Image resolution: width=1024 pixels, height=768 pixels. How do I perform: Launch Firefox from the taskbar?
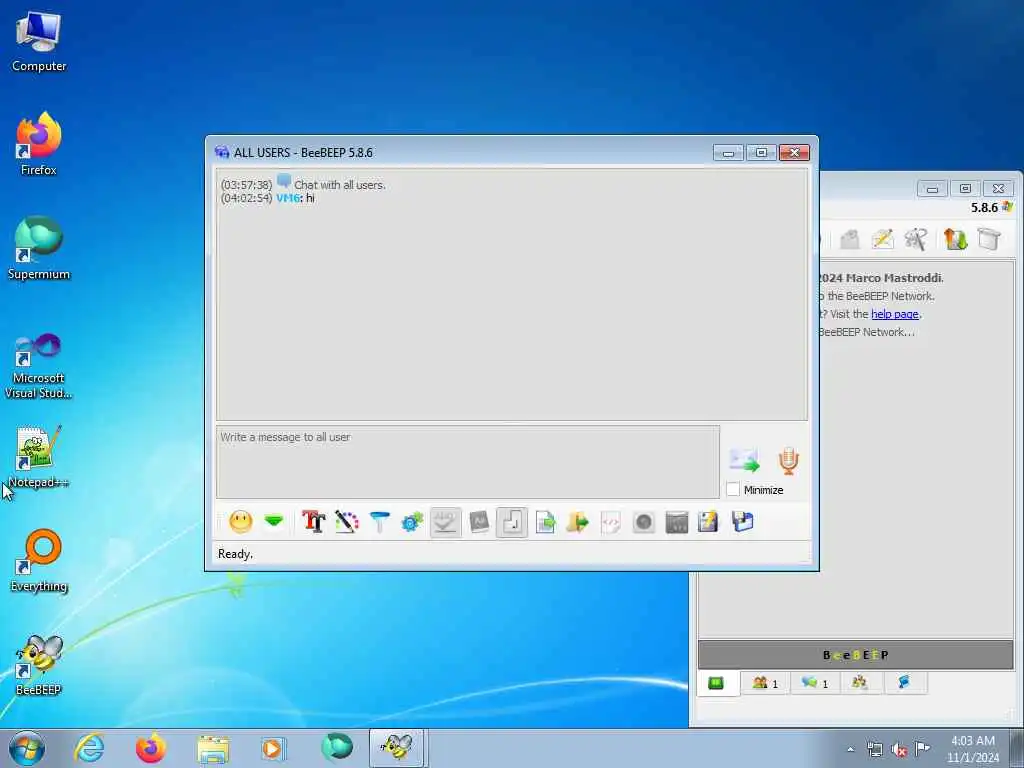pos(151,748)
